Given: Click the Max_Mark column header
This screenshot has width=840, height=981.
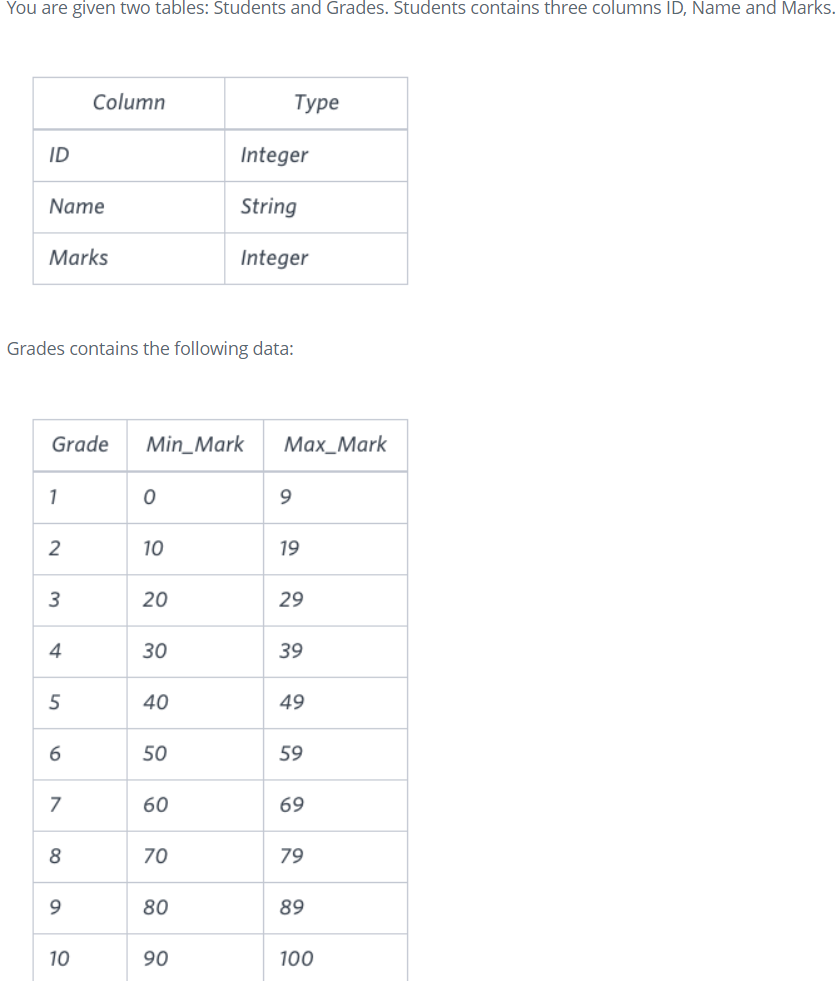Looking at the screenshot, I should coord(335,445).
